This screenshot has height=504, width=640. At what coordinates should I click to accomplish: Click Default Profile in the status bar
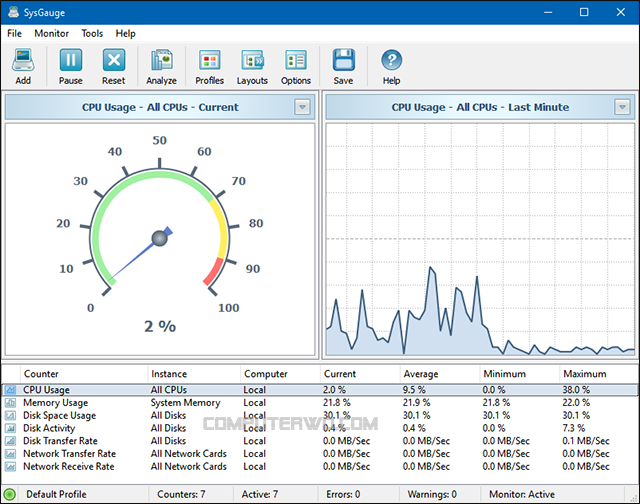[56, 494]
